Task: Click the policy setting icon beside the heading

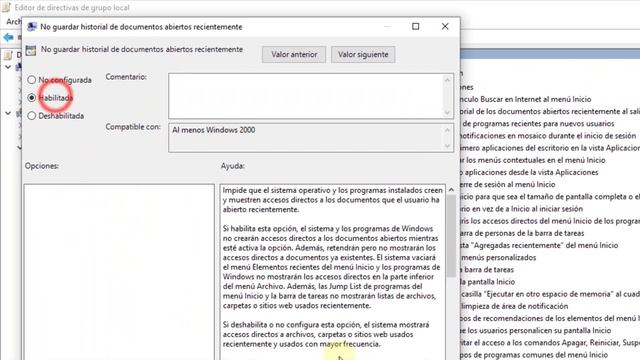Action: [31, 50]
